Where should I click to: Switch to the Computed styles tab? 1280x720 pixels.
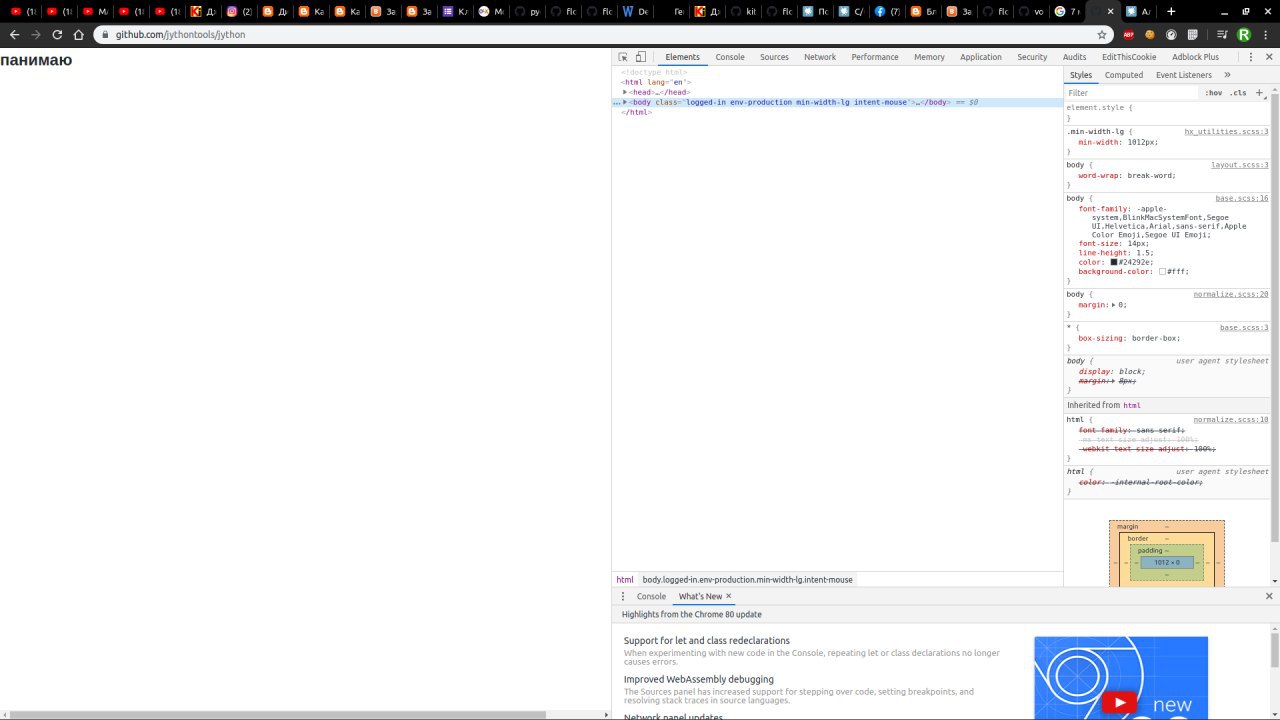coord(1124,75)
